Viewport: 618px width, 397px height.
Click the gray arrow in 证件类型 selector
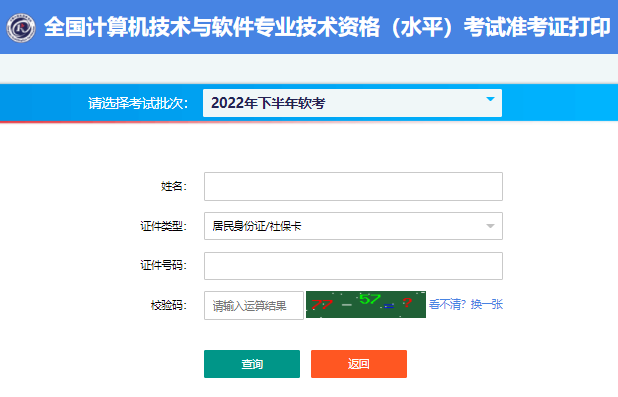pos(490,226)
